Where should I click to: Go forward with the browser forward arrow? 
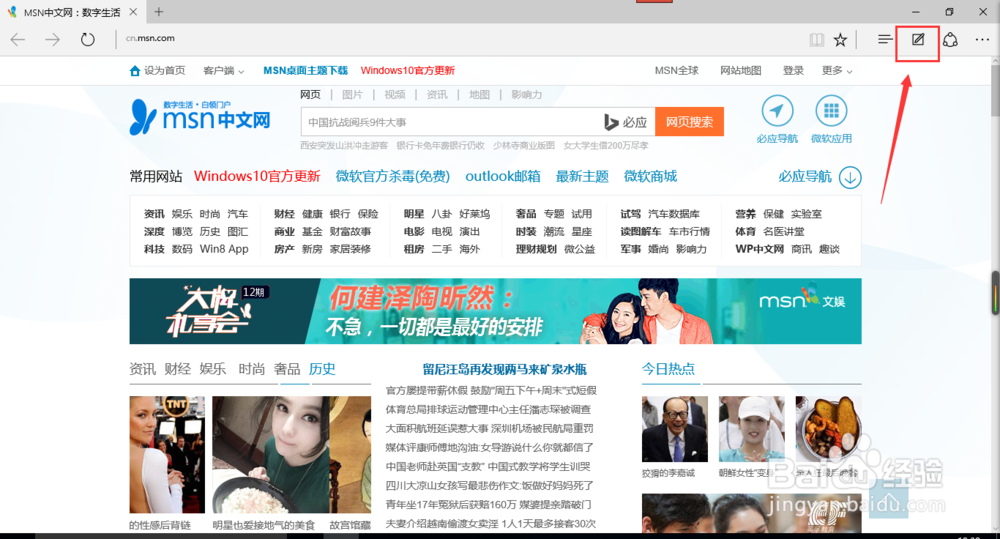click(52, 40)
